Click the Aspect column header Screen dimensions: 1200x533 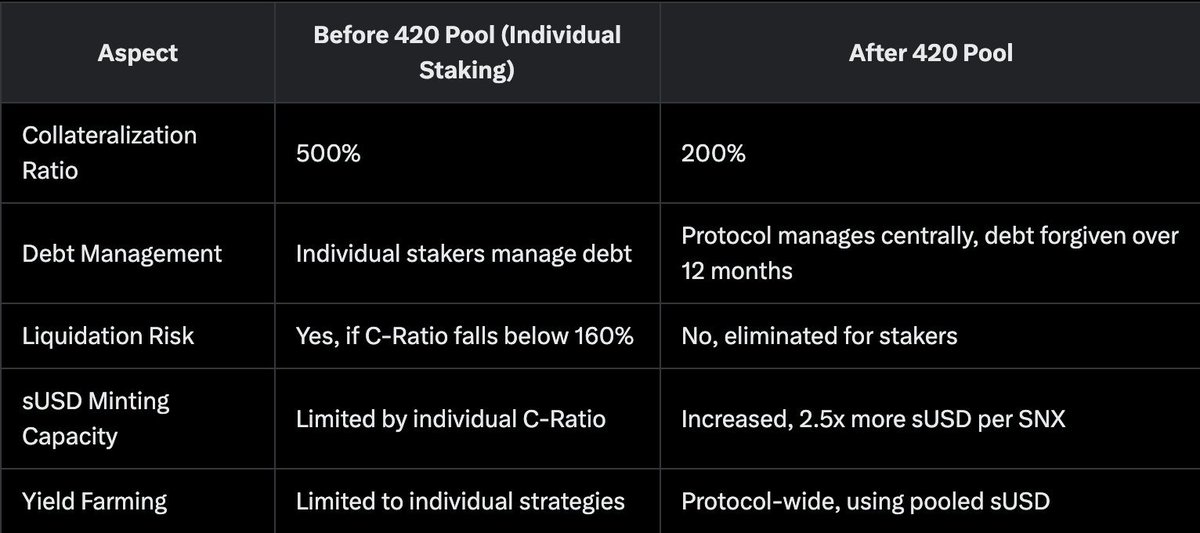click(139, 53)
